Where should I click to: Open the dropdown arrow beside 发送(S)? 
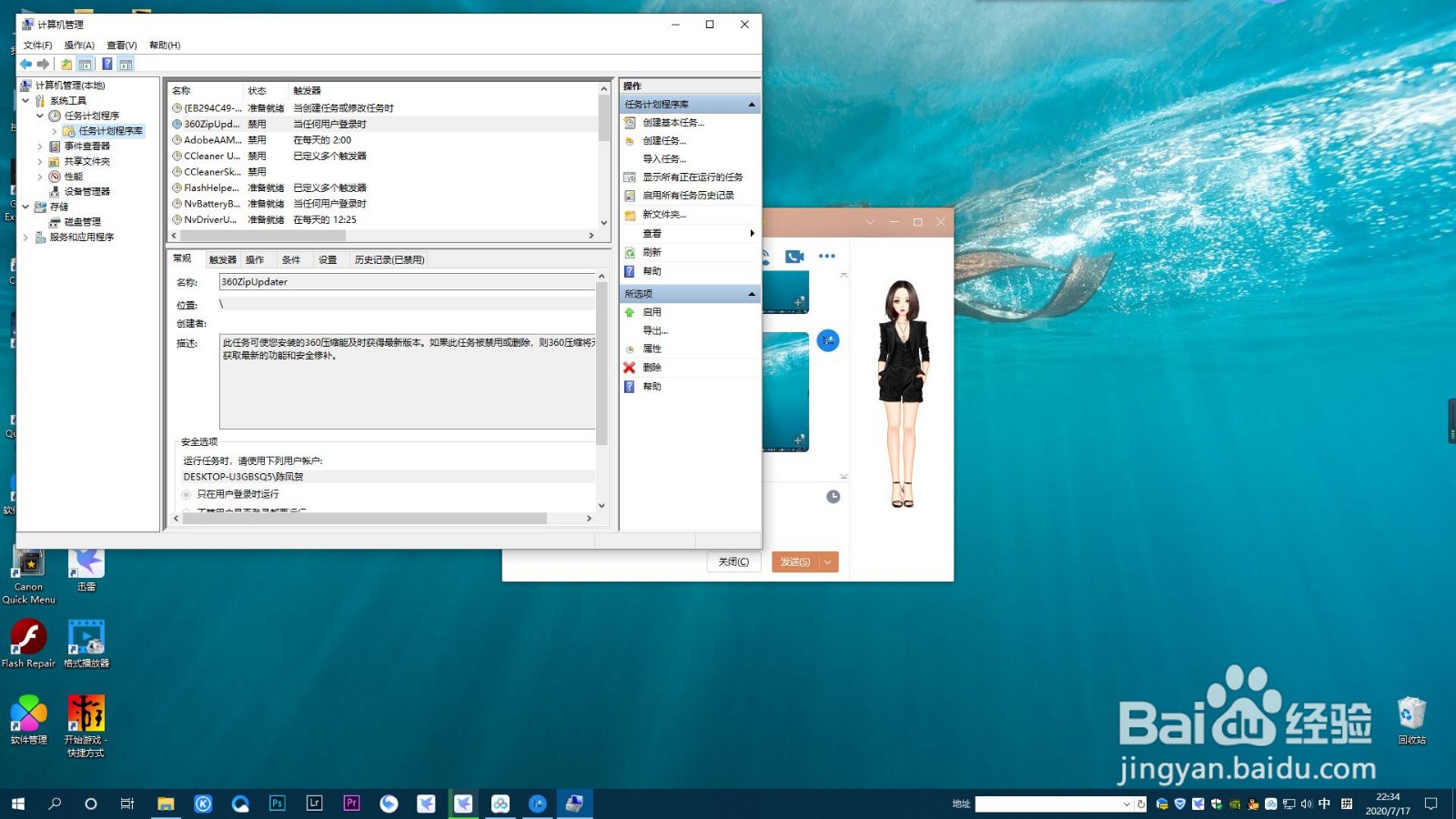tap(828, 562)
